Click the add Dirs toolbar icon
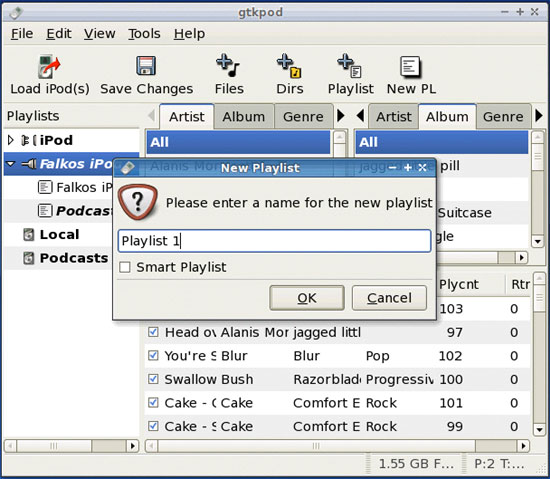This screenshot has width=550, height=479. pyautogui.click(x=289, y=66)
